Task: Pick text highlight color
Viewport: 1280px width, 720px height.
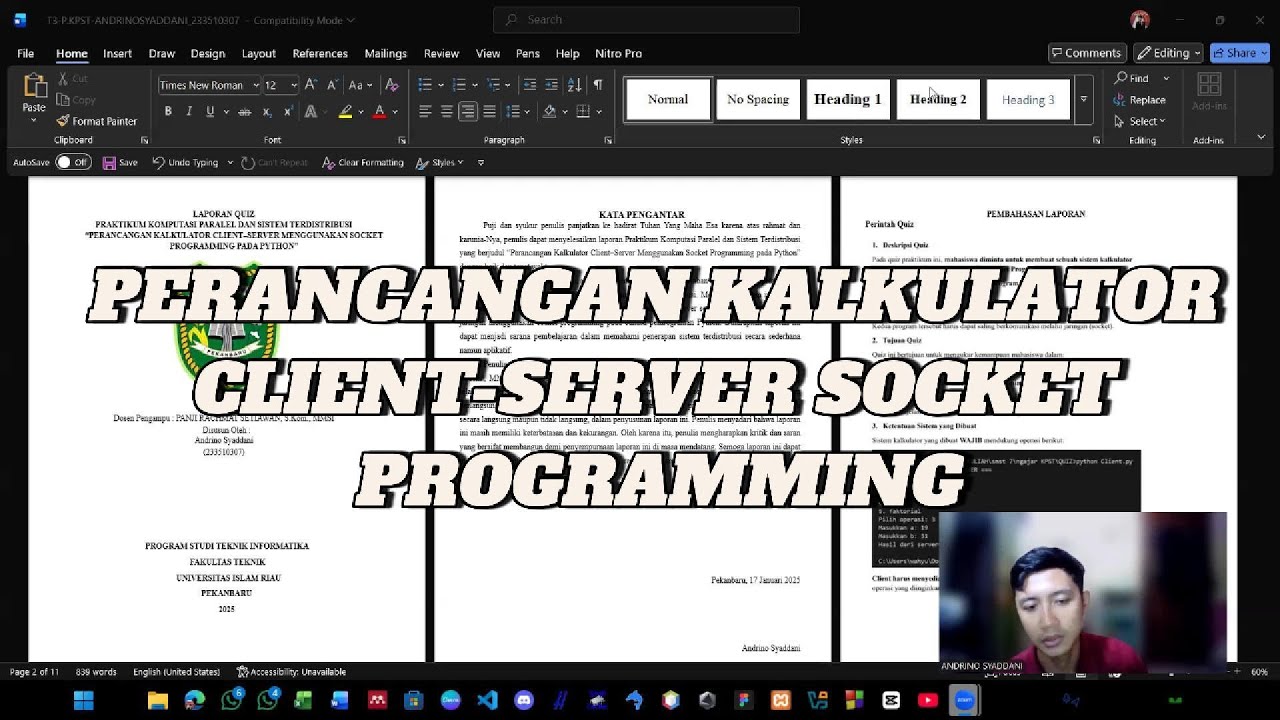Action: [x=345, y=112]
